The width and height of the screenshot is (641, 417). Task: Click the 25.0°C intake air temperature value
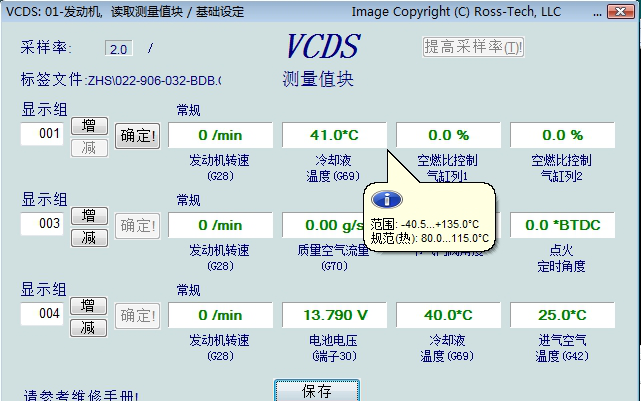point(562,315)
